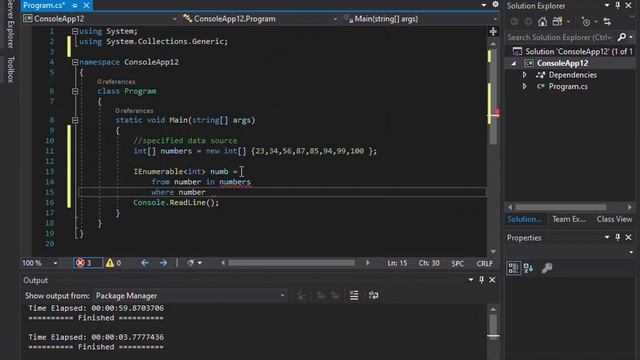
Task: Click the Ch: 30 status indicator
Action: point(429,263)
